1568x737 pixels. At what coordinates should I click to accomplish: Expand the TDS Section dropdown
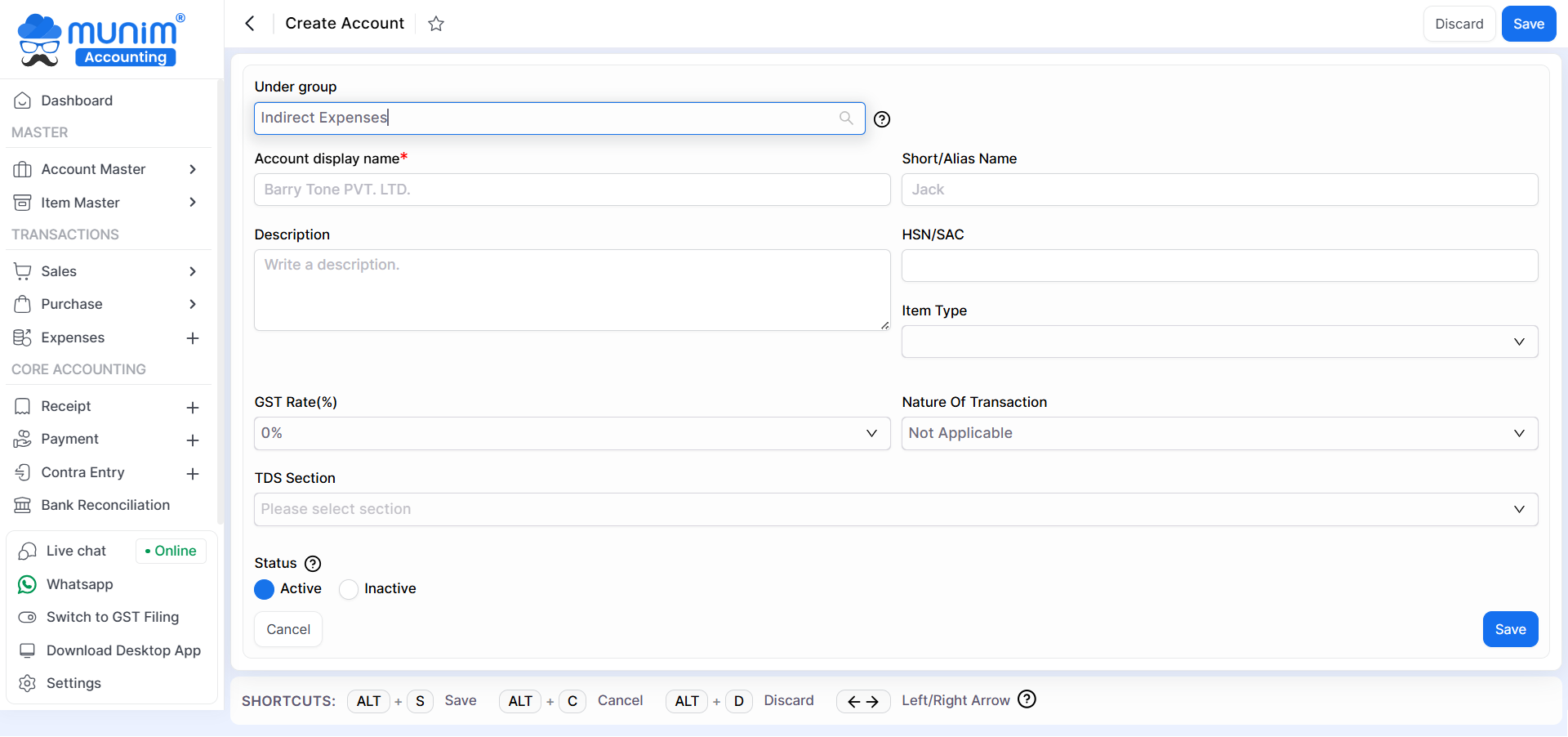(x=895, y=509)
